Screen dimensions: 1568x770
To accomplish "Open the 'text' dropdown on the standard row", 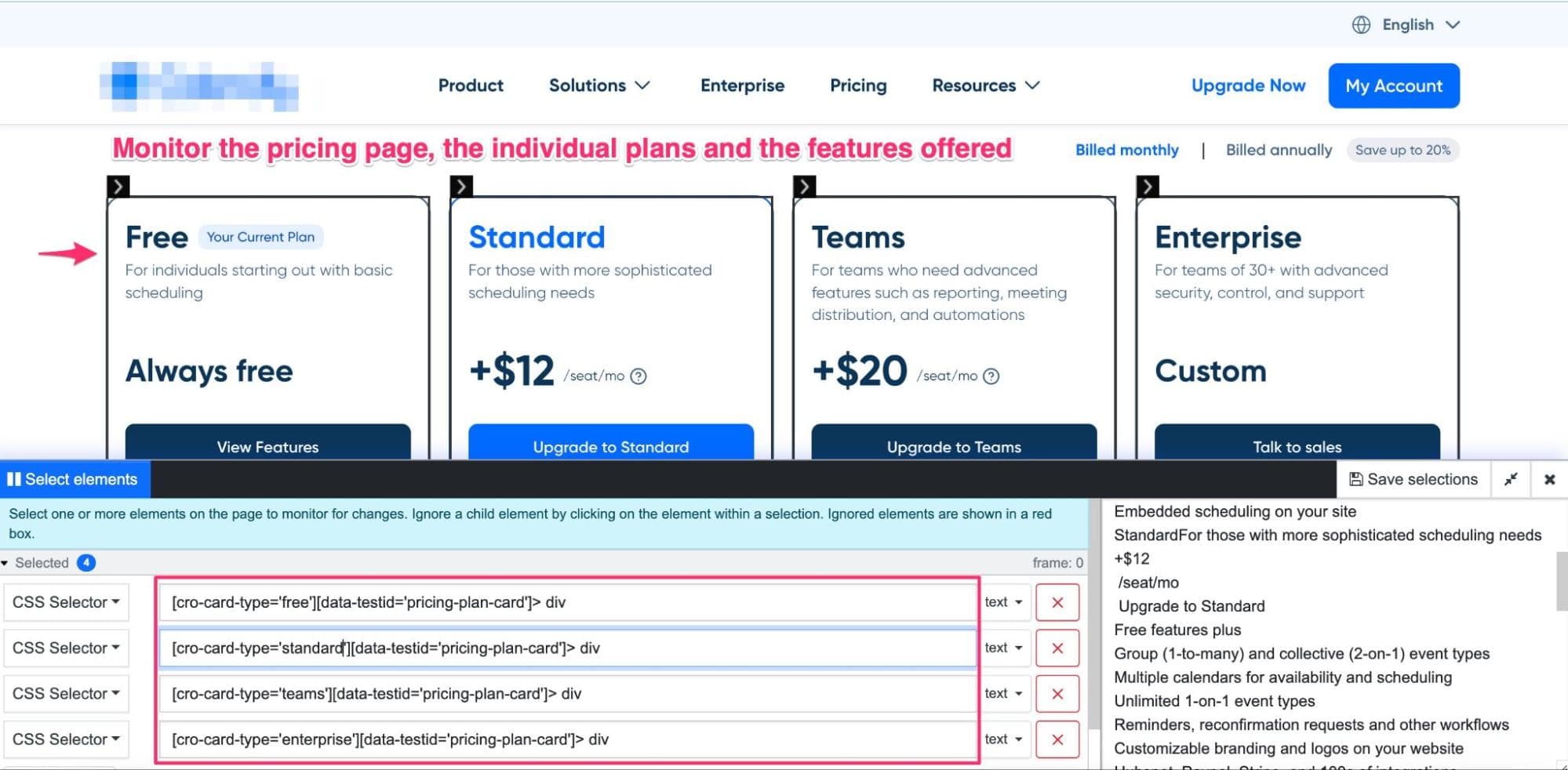I will [1004, 648].
